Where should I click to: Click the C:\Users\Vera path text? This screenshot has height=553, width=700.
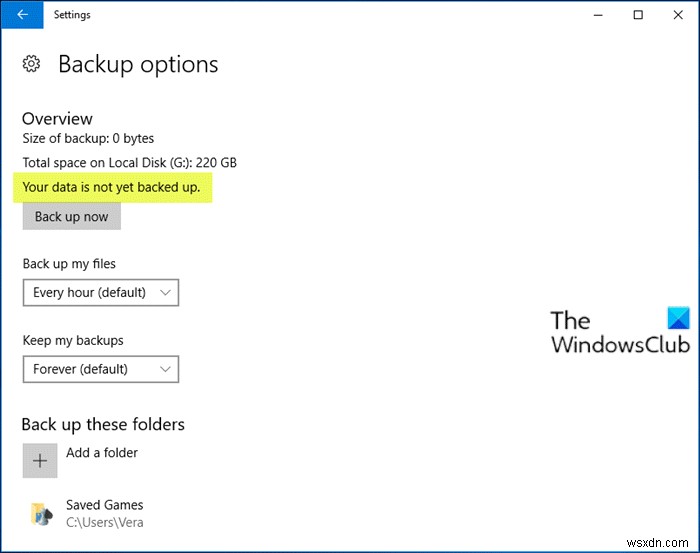coord(104,522)
